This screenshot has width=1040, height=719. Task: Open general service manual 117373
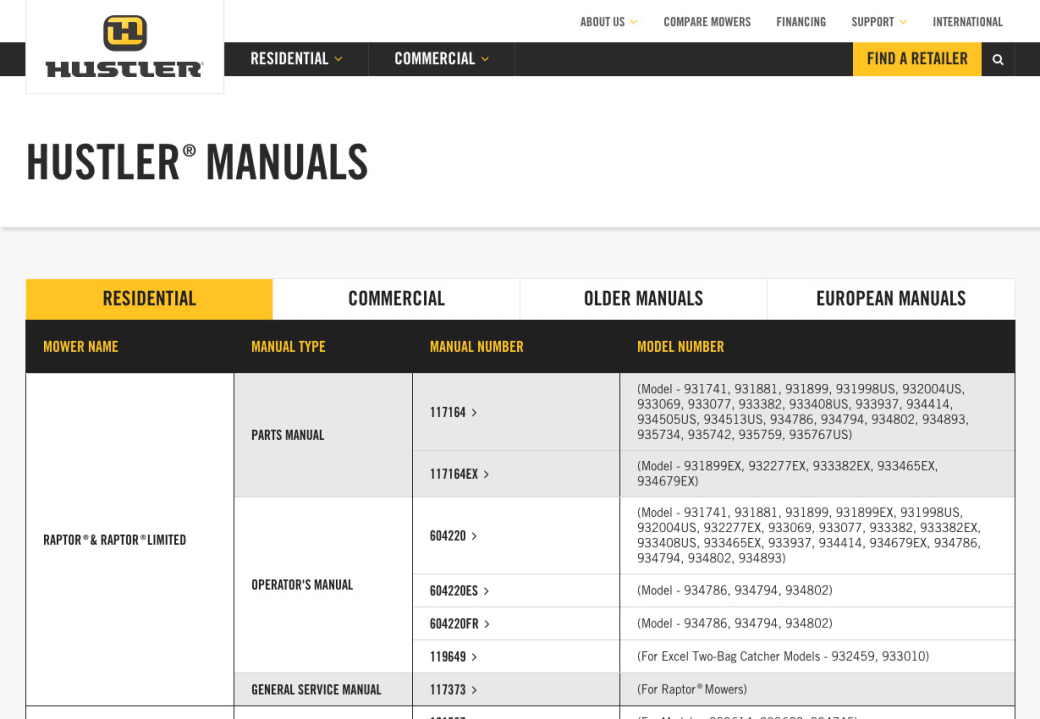pyautogui.click(x=454, y=690)
